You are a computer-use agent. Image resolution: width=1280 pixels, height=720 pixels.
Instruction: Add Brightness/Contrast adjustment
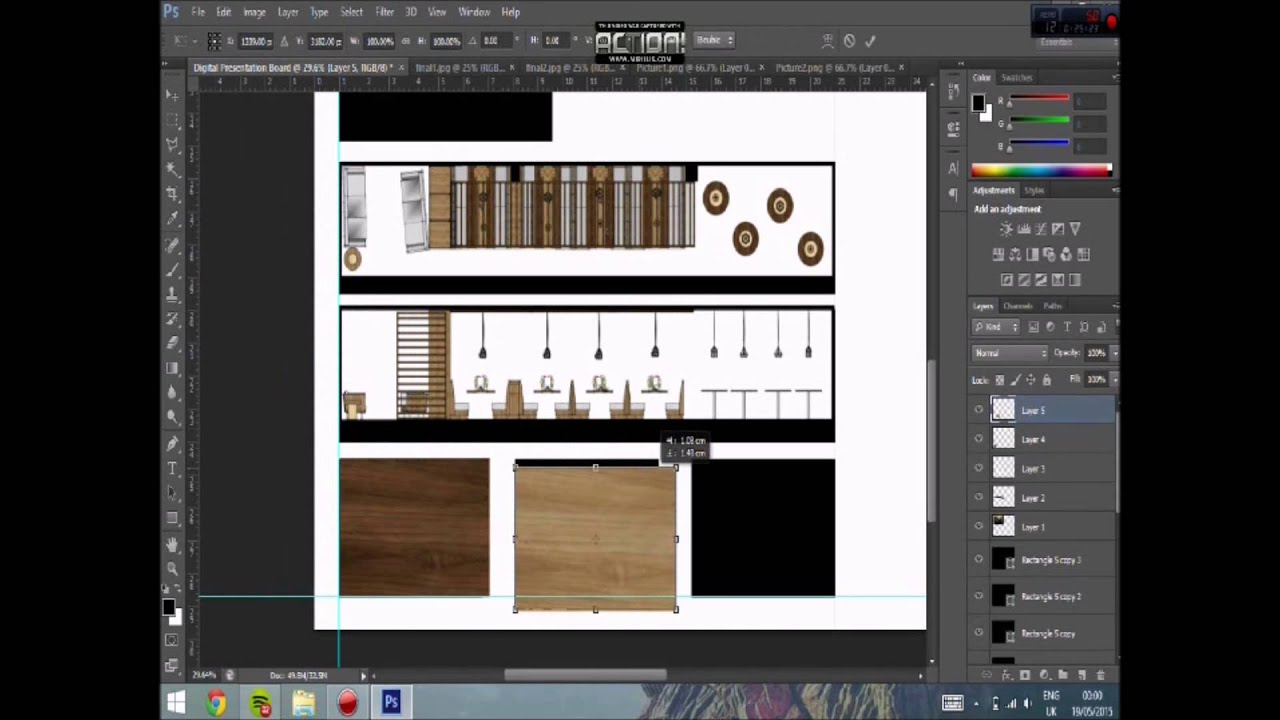[x=1006, y=229]
